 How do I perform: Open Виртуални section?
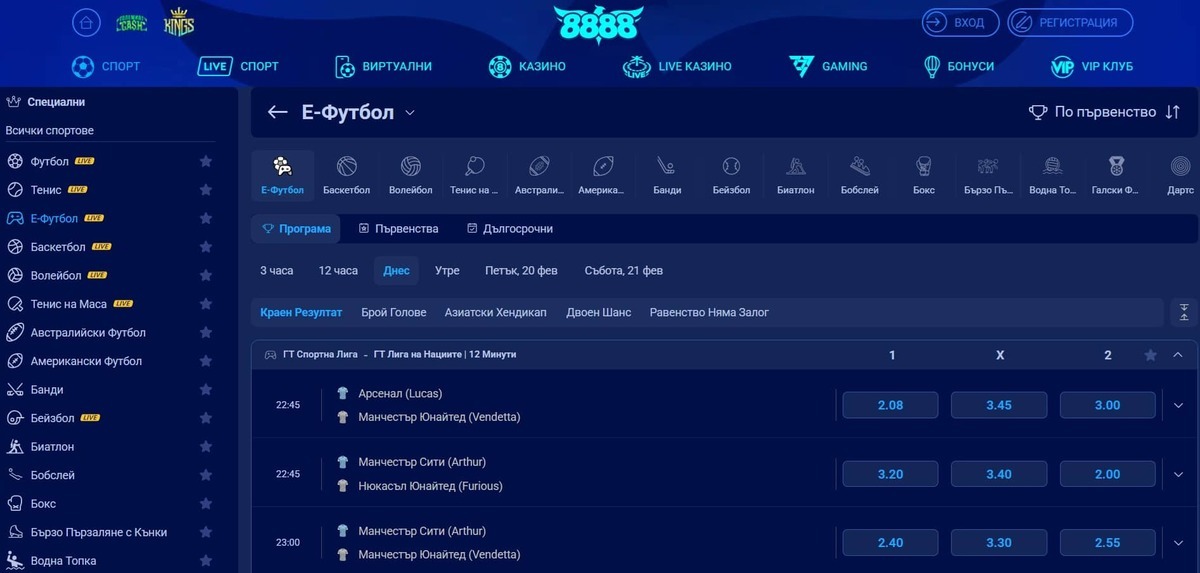point(383,67)
